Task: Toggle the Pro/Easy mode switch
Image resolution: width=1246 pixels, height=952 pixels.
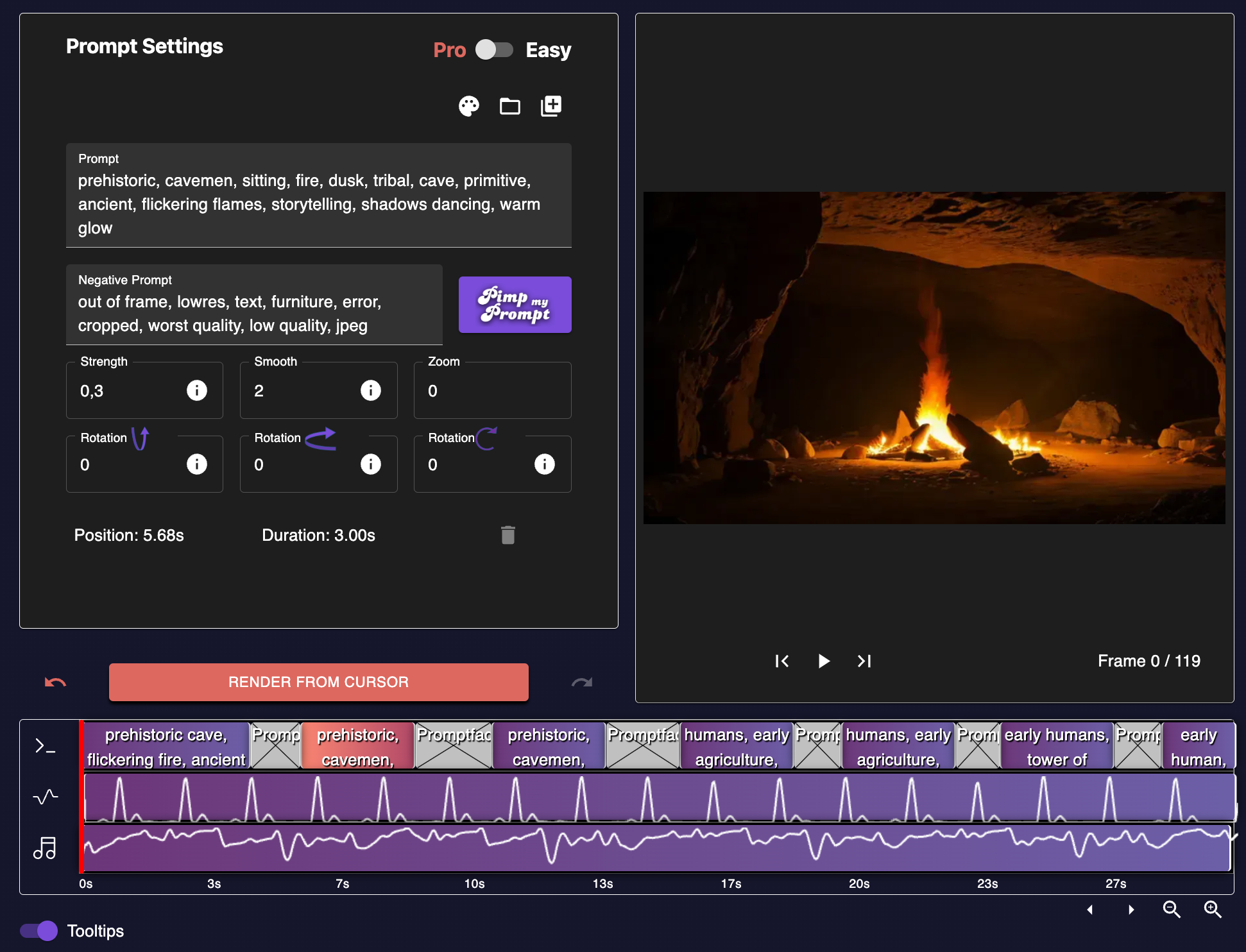Action: click(494, 50)
